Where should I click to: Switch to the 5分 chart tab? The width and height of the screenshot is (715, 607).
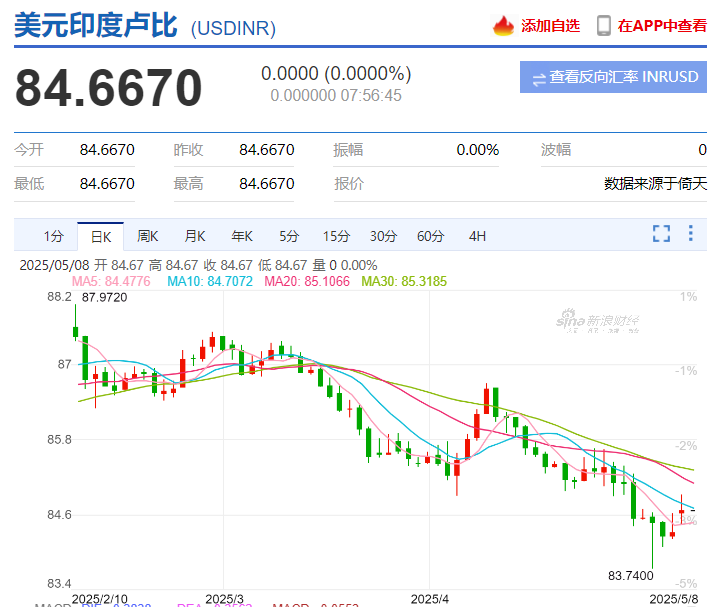(x=289, y=236)
